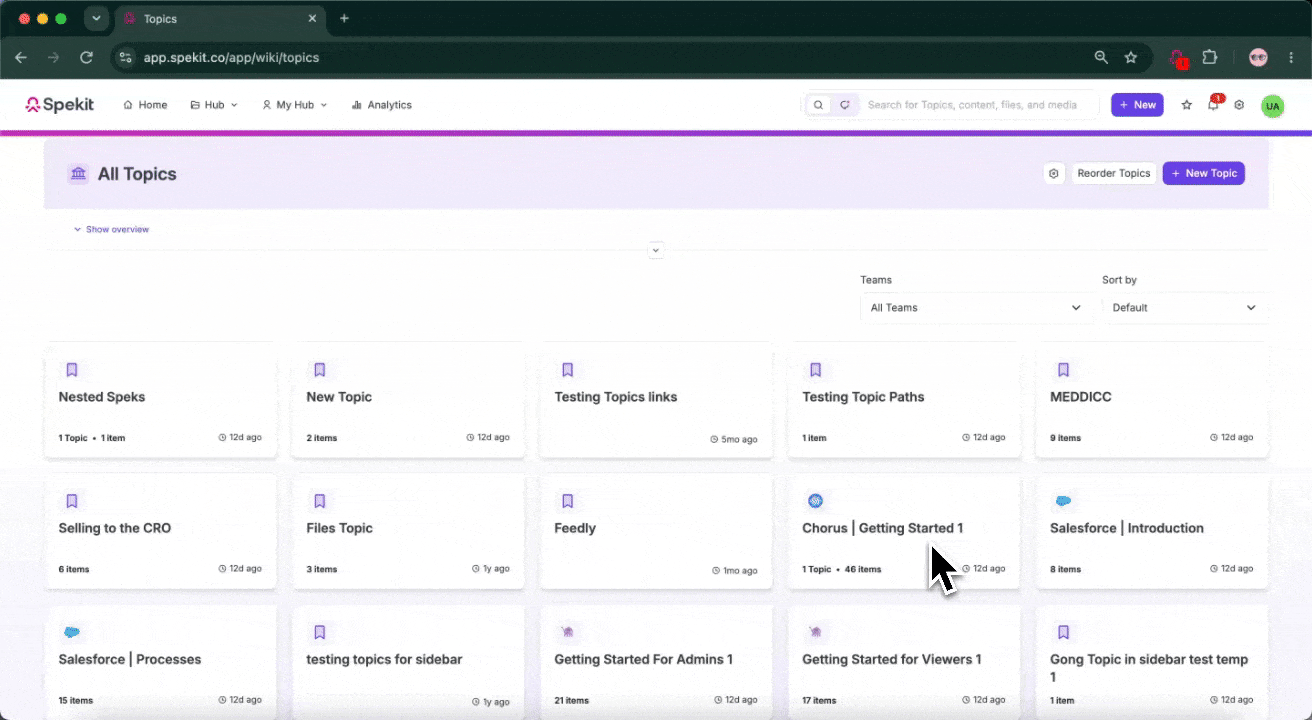Click '9 items' on MEDDICC card

click(x=1066, y=439)
